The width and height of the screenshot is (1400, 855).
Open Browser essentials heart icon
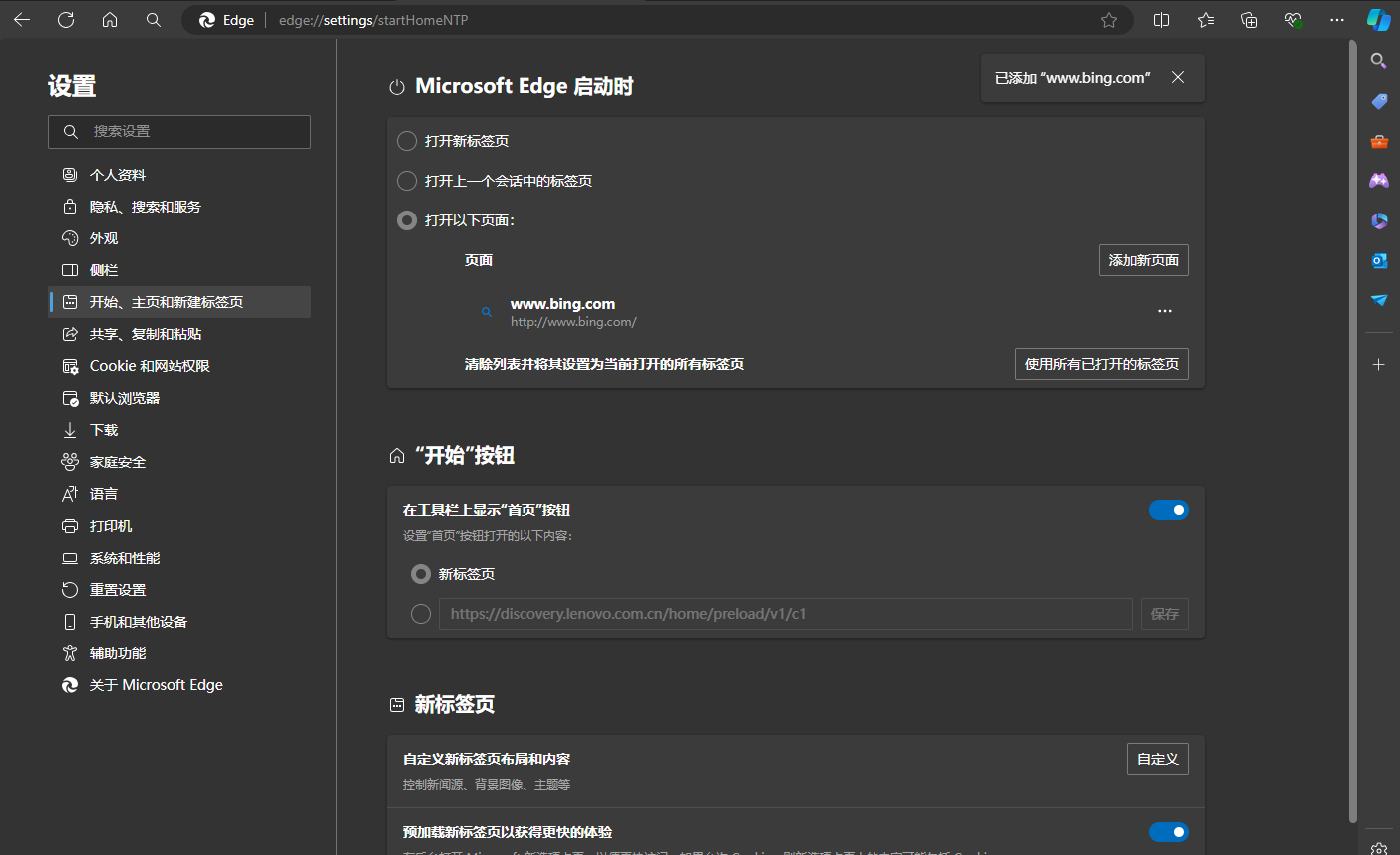coord(1293,20)
